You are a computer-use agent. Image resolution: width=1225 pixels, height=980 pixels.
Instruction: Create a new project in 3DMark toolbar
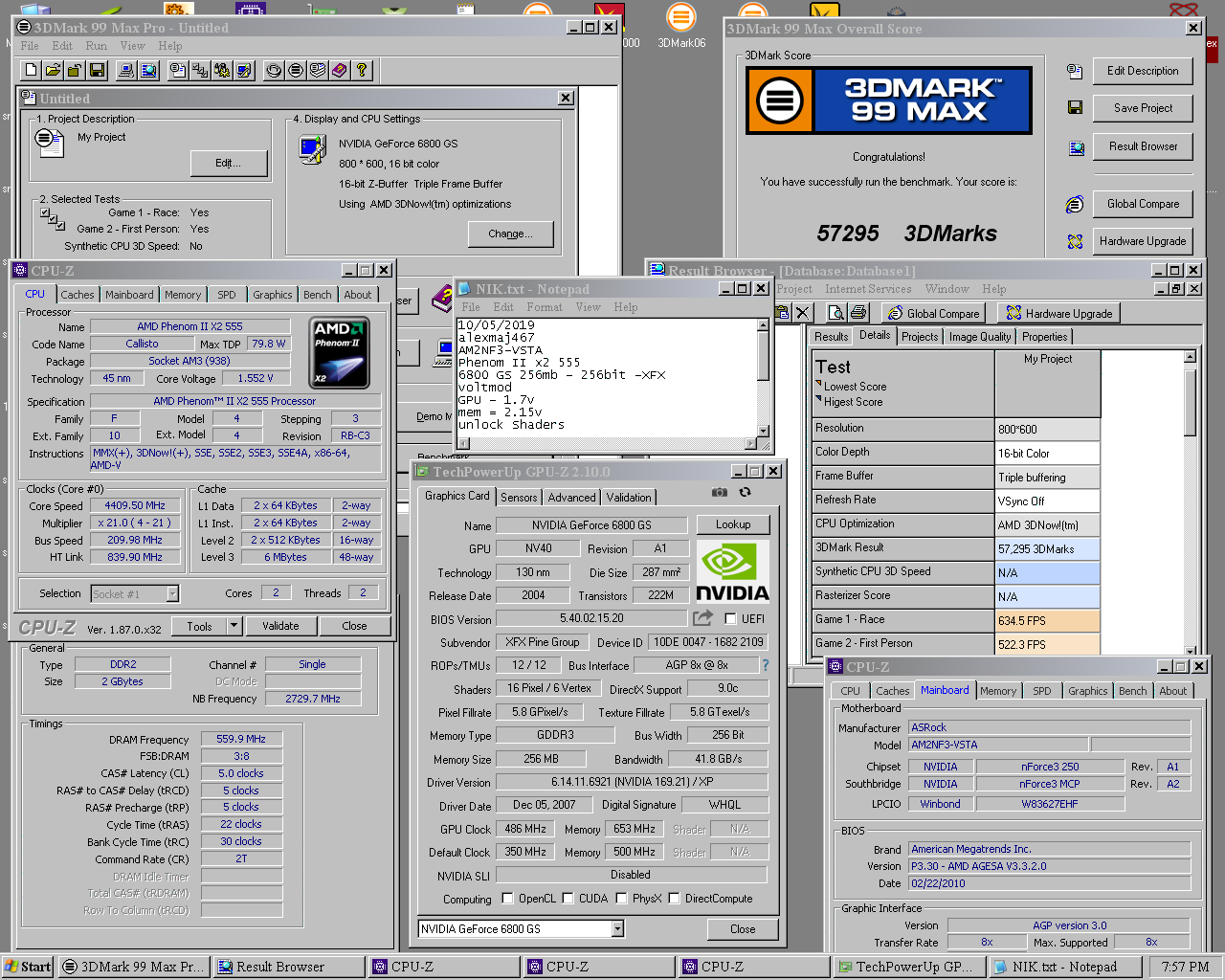tap(31, 70)
